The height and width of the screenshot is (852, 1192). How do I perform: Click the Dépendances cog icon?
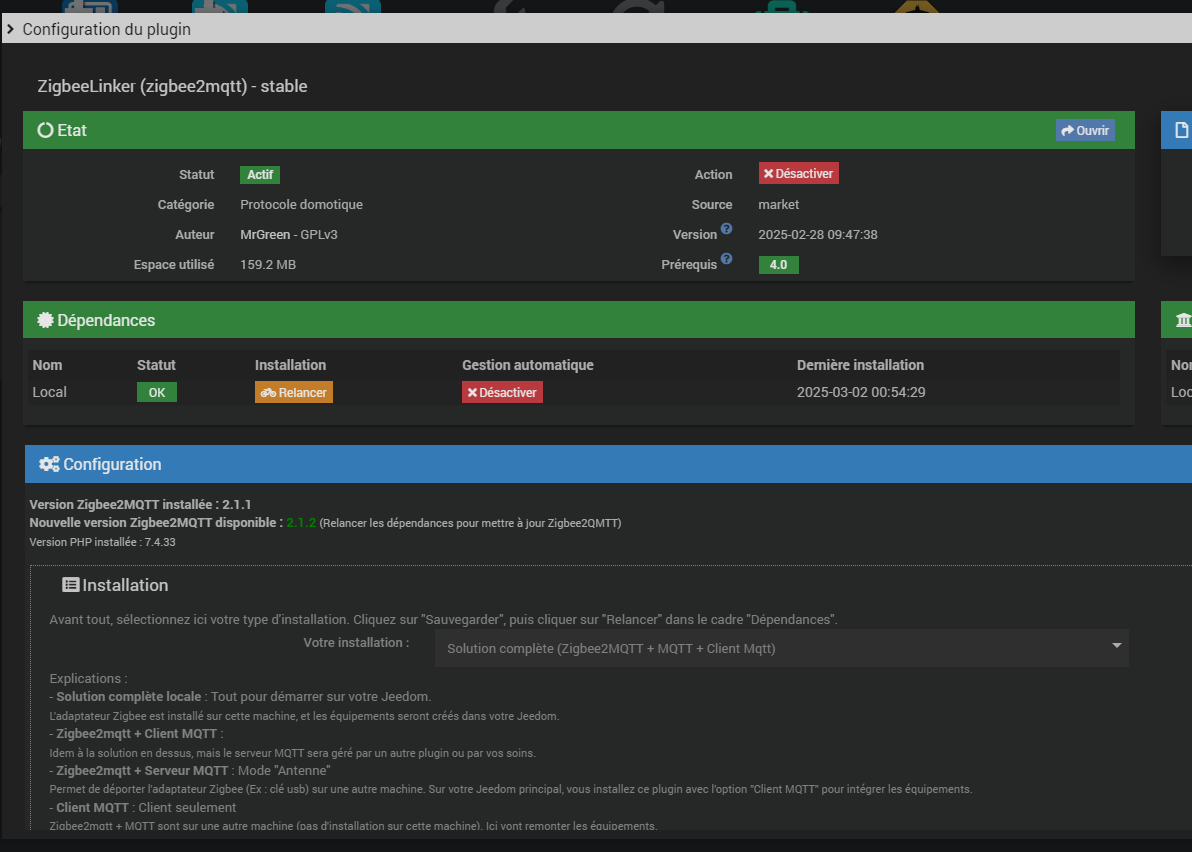coord(46,320)
